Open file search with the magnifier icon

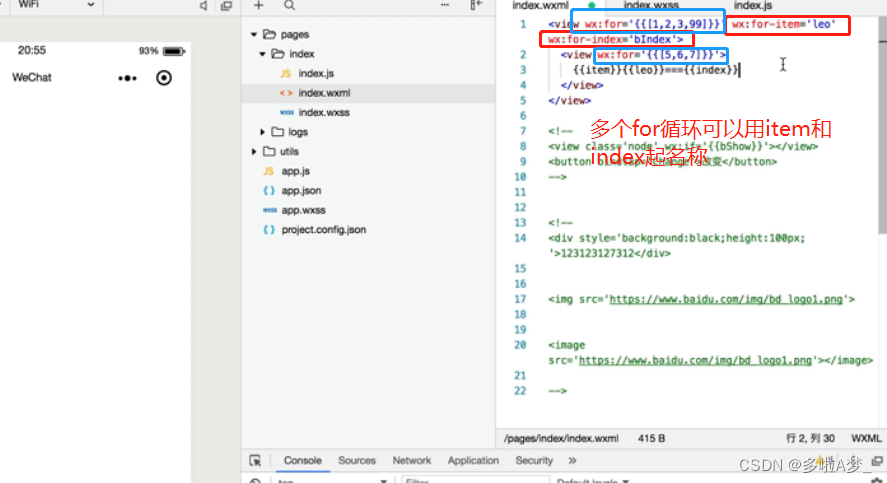coord(289,5)
